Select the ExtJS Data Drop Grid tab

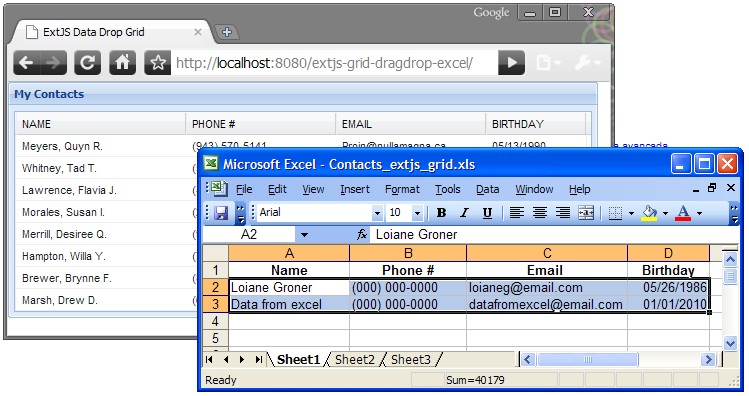click(112, 32)
